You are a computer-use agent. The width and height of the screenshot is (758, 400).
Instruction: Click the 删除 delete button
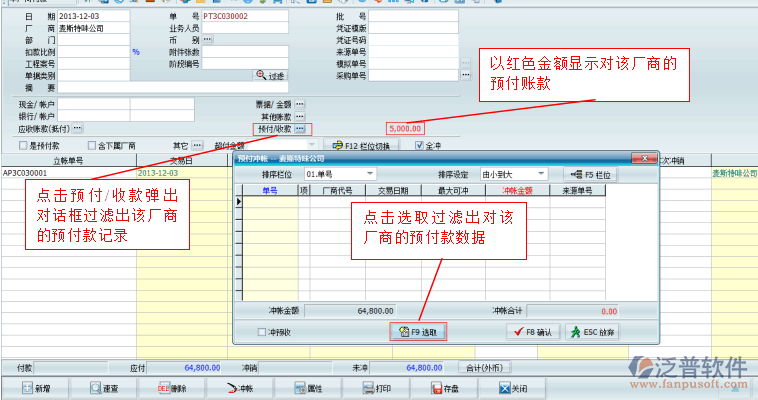coord(172,388)
